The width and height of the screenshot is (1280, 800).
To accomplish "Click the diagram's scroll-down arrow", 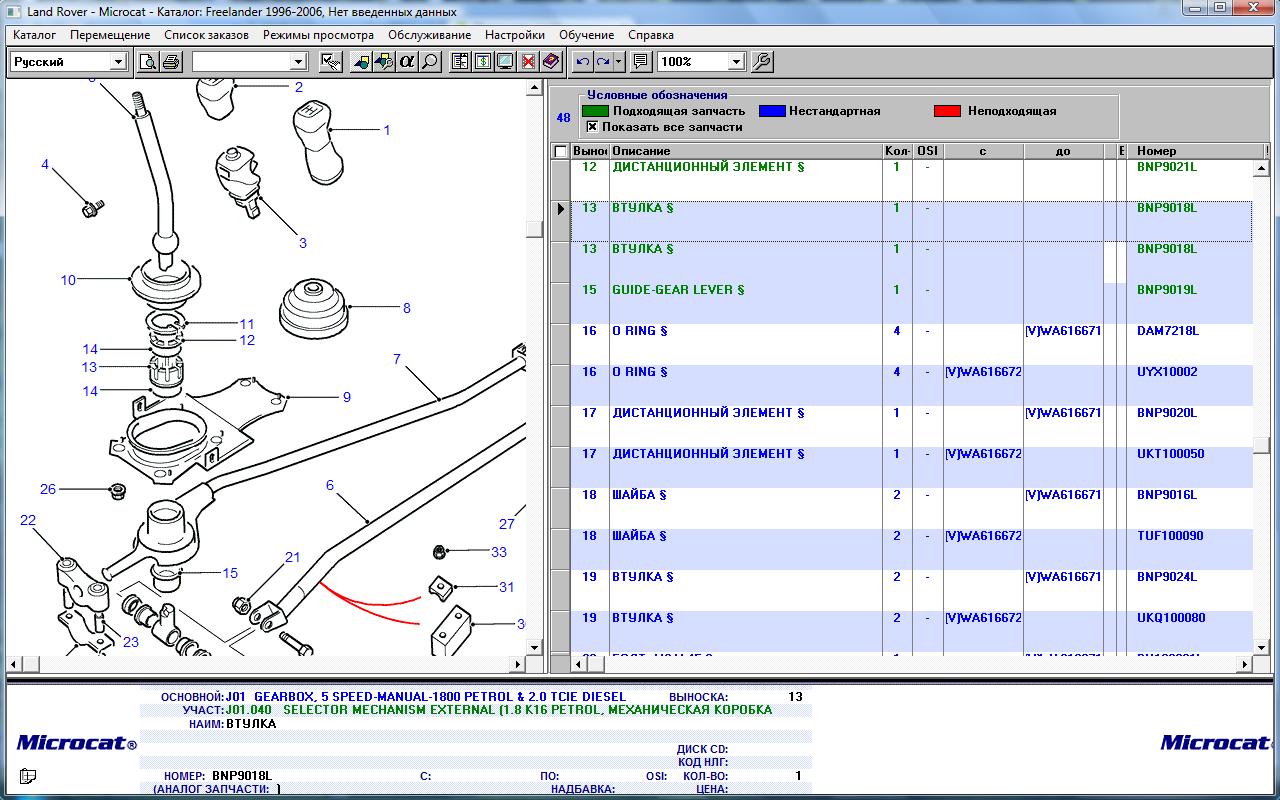I will [535, 648].
